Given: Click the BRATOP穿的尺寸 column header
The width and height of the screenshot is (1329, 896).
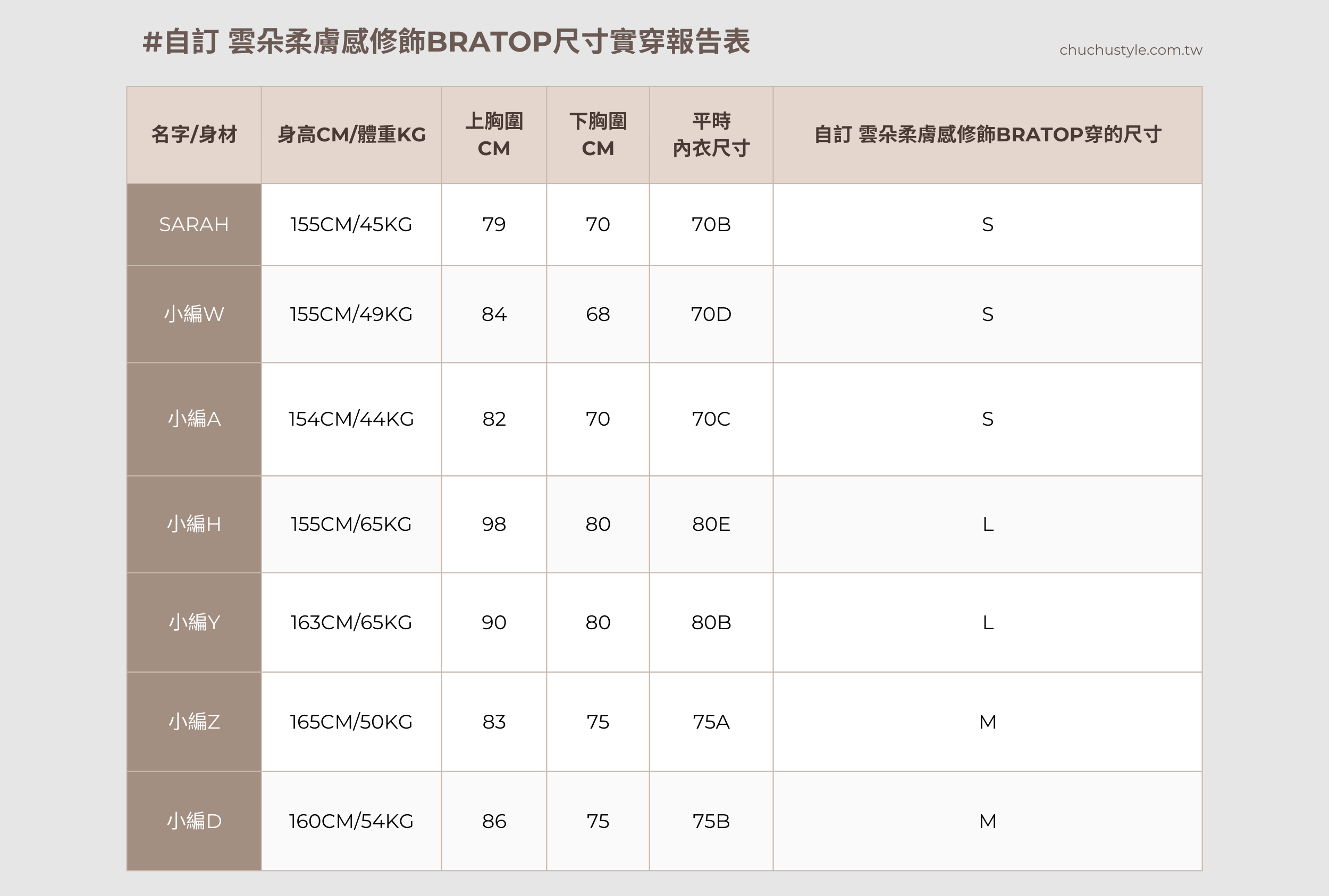Looking at the screenshot, I should pos(988,135).
